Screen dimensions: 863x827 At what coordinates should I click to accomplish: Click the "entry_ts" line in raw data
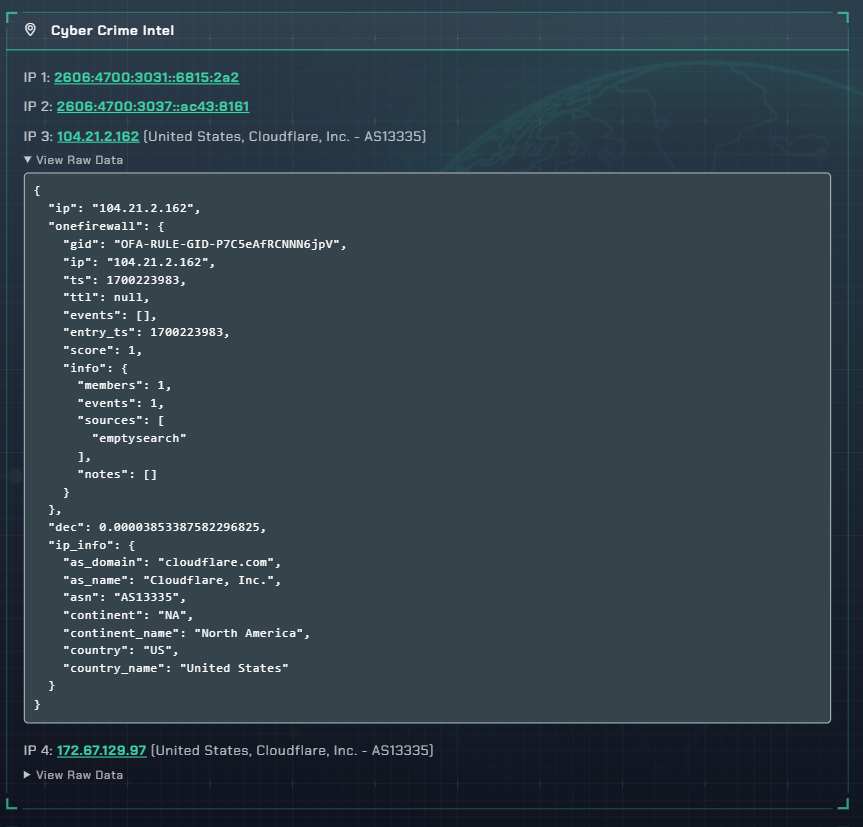(x=138, y=332)
